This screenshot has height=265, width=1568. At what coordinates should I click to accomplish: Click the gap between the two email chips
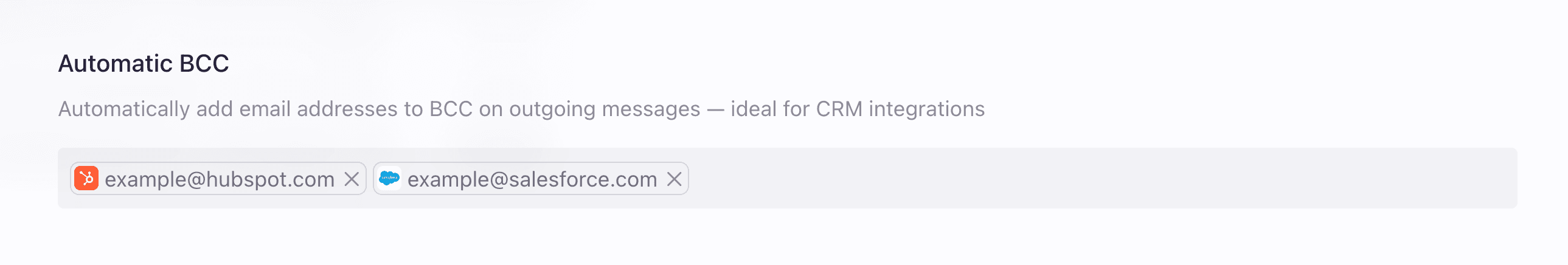click(370, 179)
